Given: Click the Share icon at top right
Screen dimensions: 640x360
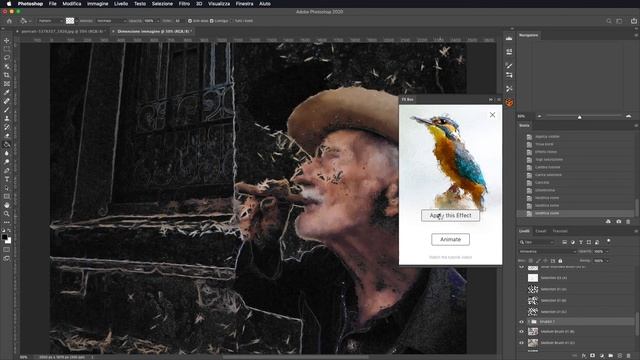Looking at the screenshot, I should [x=634, y=21].
